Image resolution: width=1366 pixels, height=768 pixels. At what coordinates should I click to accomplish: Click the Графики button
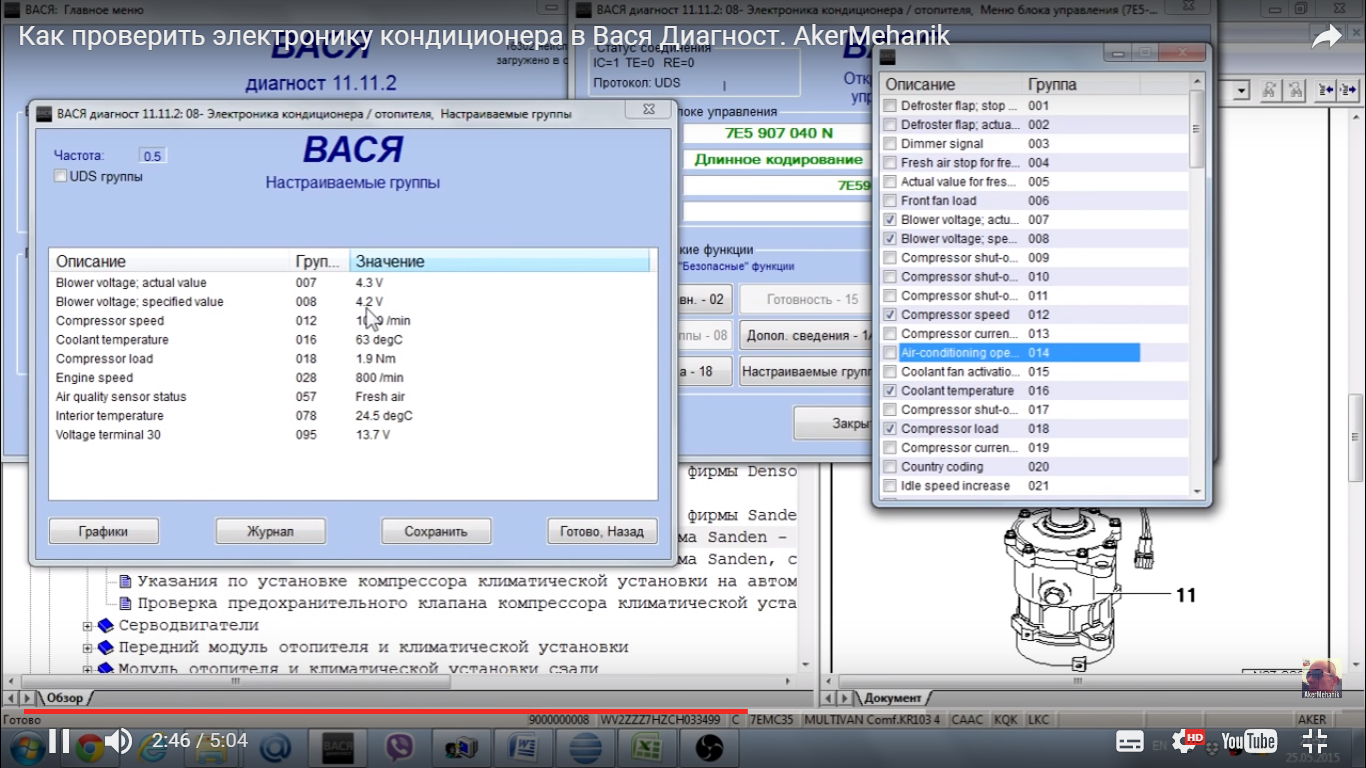click(x=103, y=531)
